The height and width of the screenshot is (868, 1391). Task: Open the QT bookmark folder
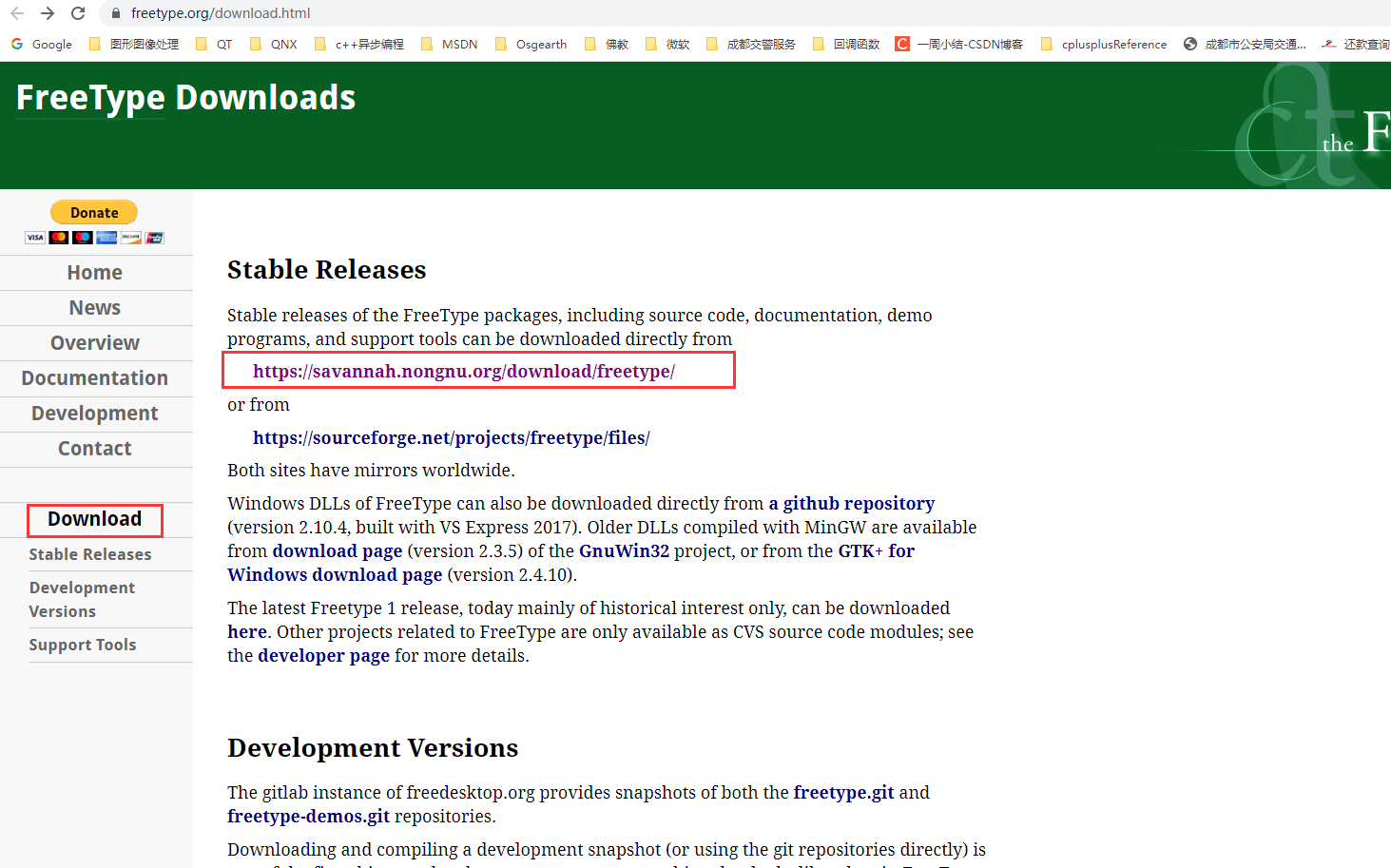click(x=213, y=44)
